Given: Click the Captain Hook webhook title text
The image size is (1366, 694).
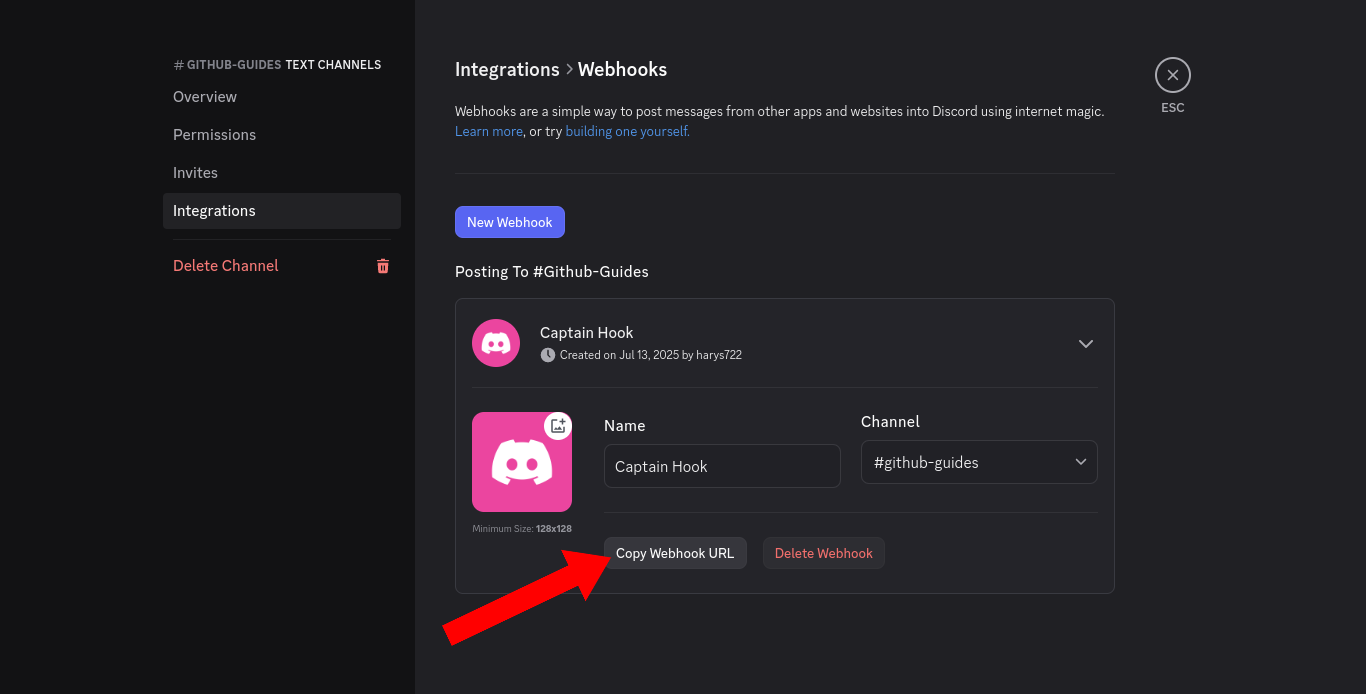Looking at the screenshot, I should pos(587,332).
